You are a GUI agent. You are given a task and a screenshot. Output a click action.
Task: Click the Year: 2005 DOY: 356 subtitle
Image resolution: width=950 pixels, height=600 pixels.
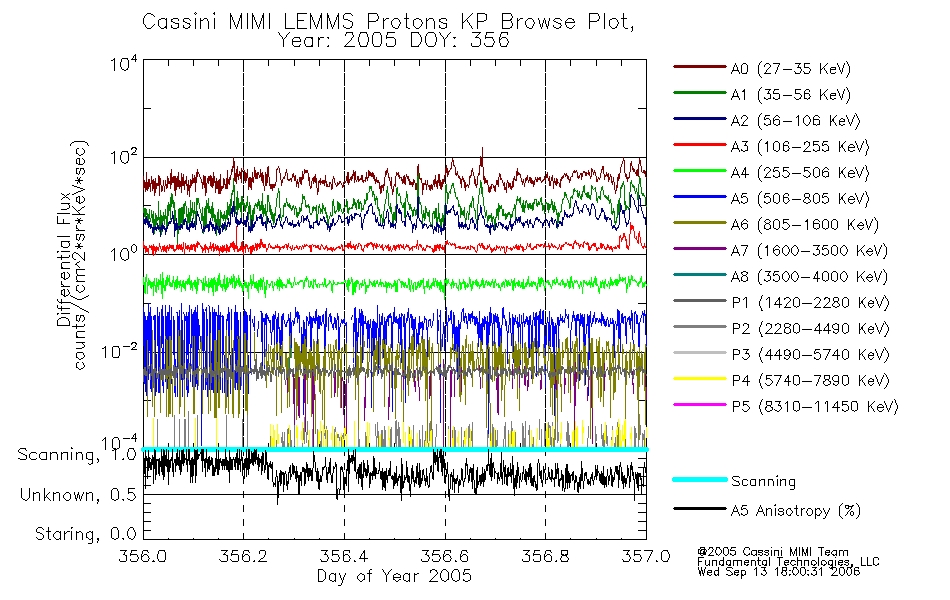pyautogui.click(x=394, y=41)
